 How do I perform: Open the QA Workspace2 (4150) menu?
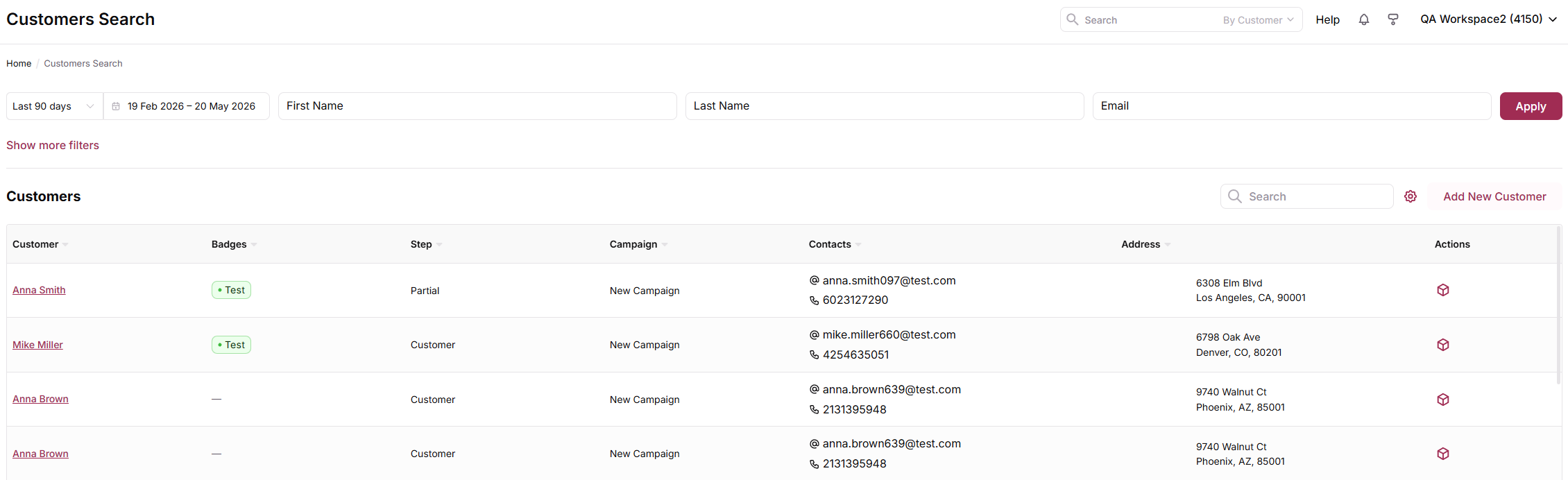[x=1488, y=19]
